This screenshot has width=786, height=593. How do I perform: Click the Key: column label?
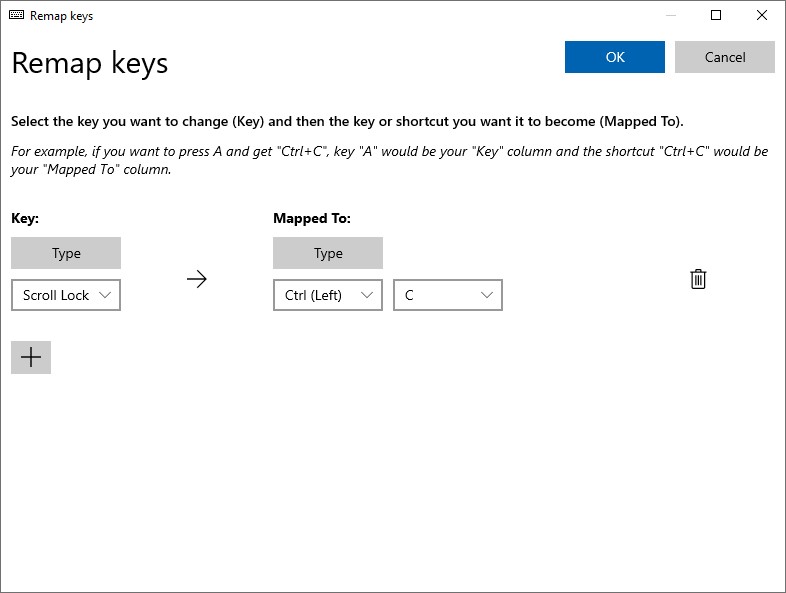pyautogui.click(x=25, y=218)
